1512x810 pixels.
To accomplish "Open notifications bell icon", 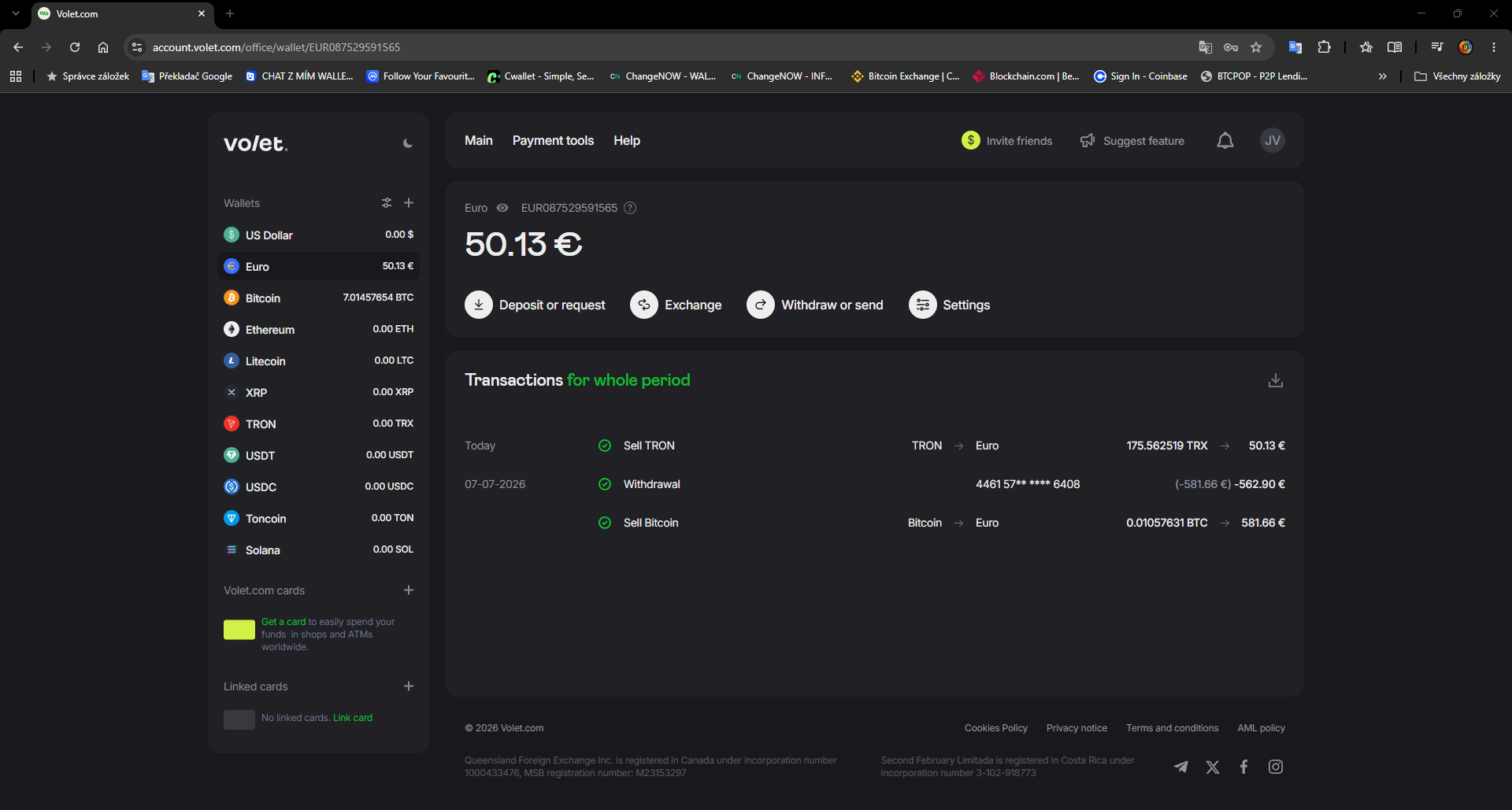I will pyautogui.click(x=1225, y=140).
